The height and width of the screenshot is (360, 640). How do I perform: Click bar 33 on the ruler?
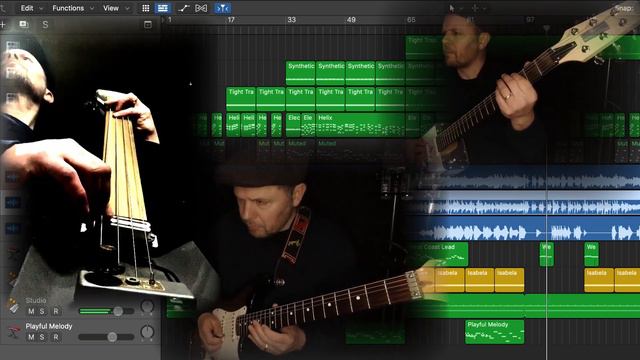click(291, 20)
